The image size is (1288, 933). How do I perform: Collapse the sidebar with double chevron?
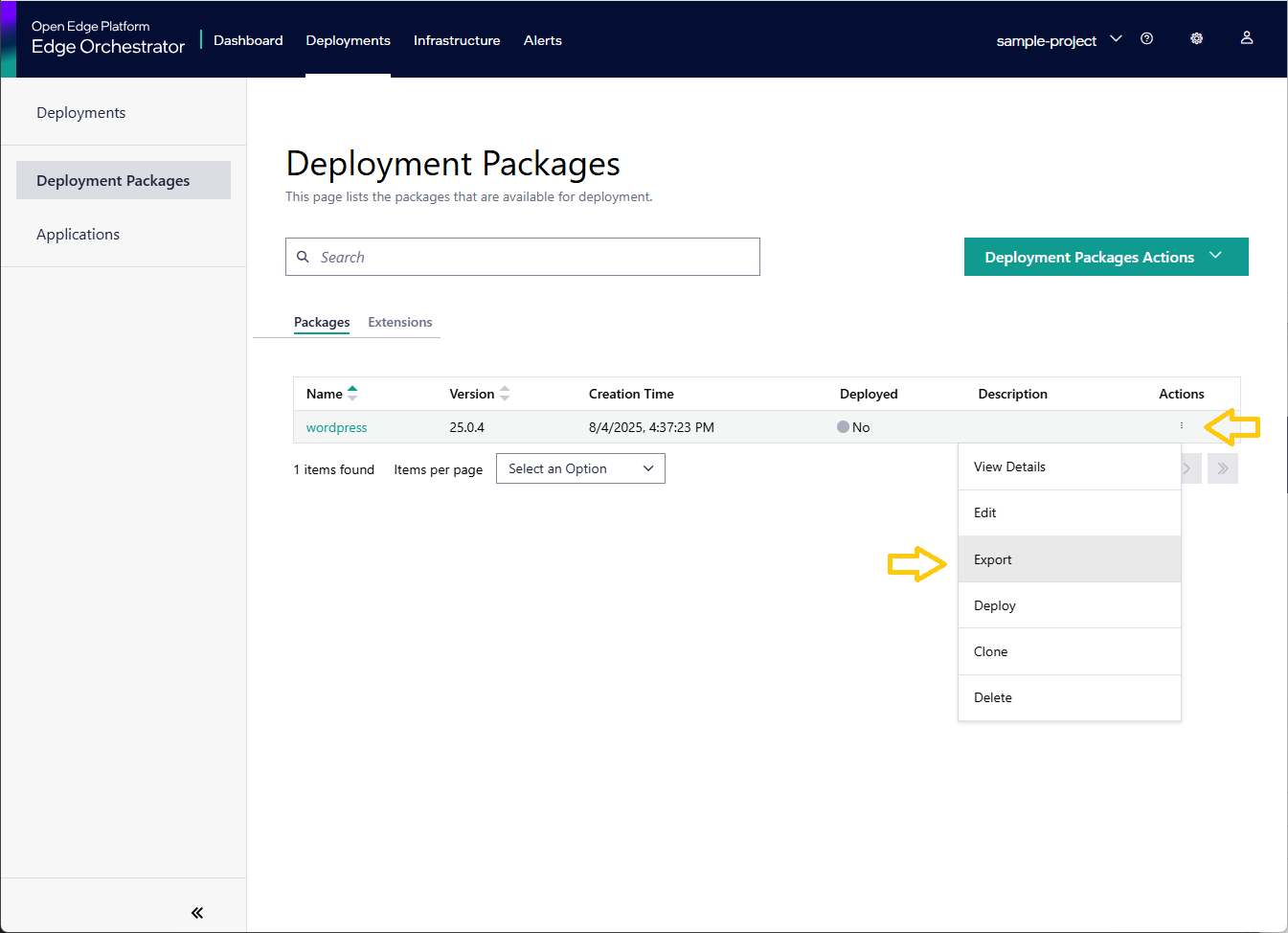[197, 913]
